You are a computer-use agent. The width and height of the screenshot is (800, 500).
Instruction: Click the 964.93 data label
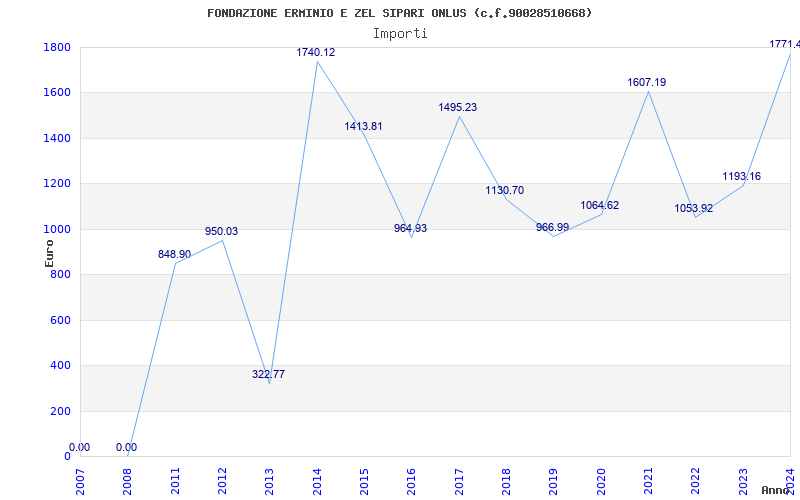410,228
